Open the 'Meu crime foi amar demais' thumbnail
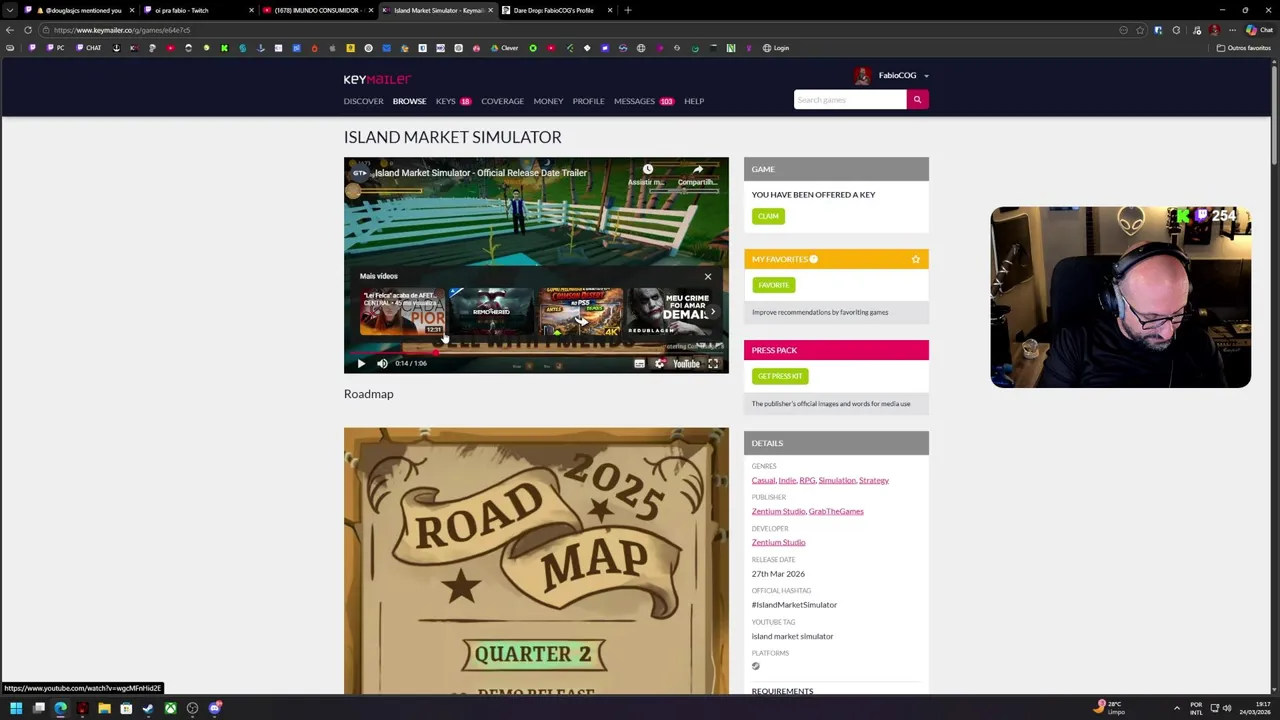The height and width of the screenshot is (720, 1280). tap(671, 312)
